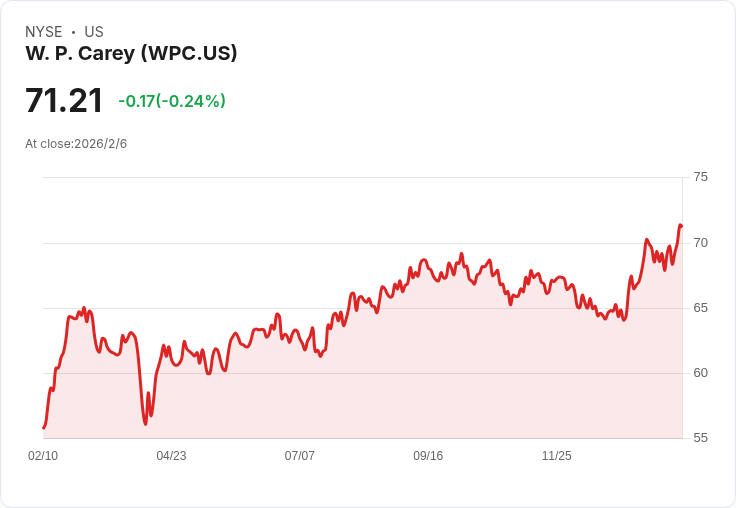Click the 60 price axis label
736x508 pixels.
point(700,373)
